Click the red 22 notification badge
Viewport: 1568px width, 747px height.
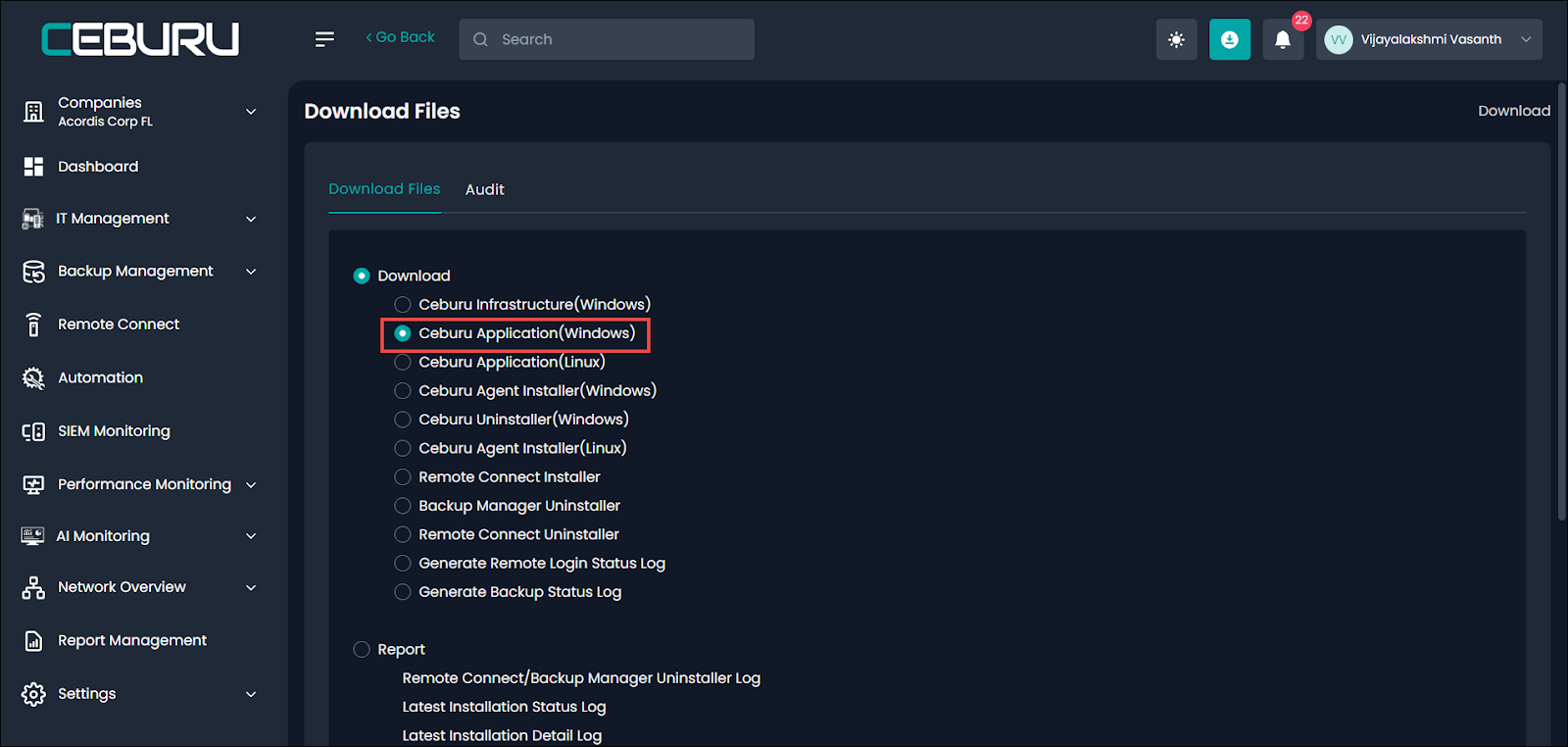coord(1301,20)
